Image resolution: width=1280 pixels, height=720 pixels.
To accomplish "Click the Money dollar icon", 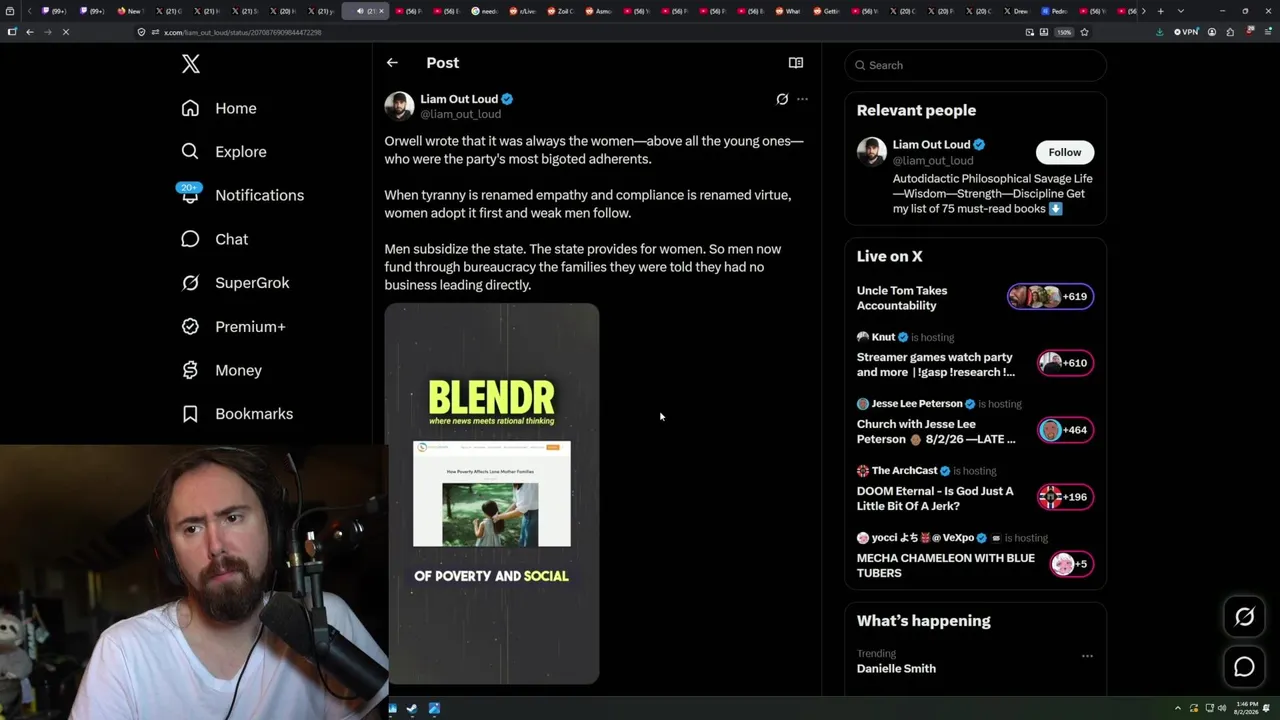I will point(190,370).
